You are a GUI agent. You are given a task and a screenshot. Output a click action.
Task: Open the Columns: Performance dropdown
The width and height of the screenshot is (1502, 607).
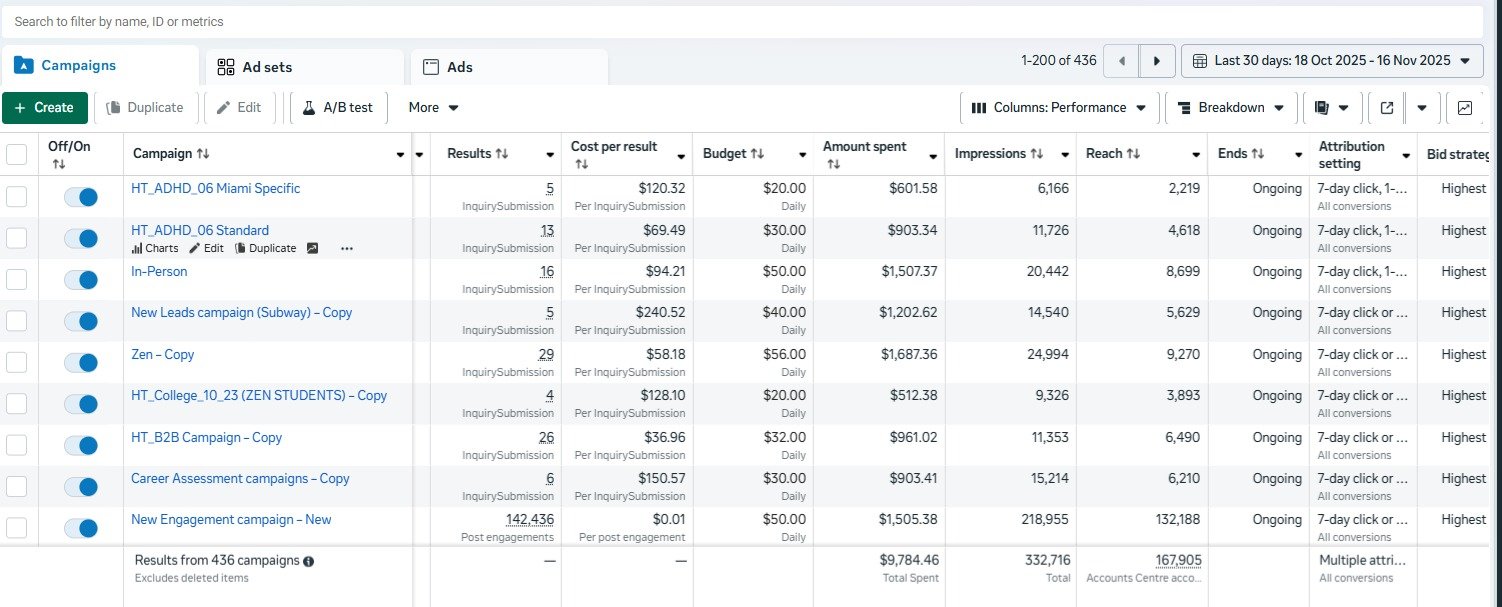pos(1059,108)
